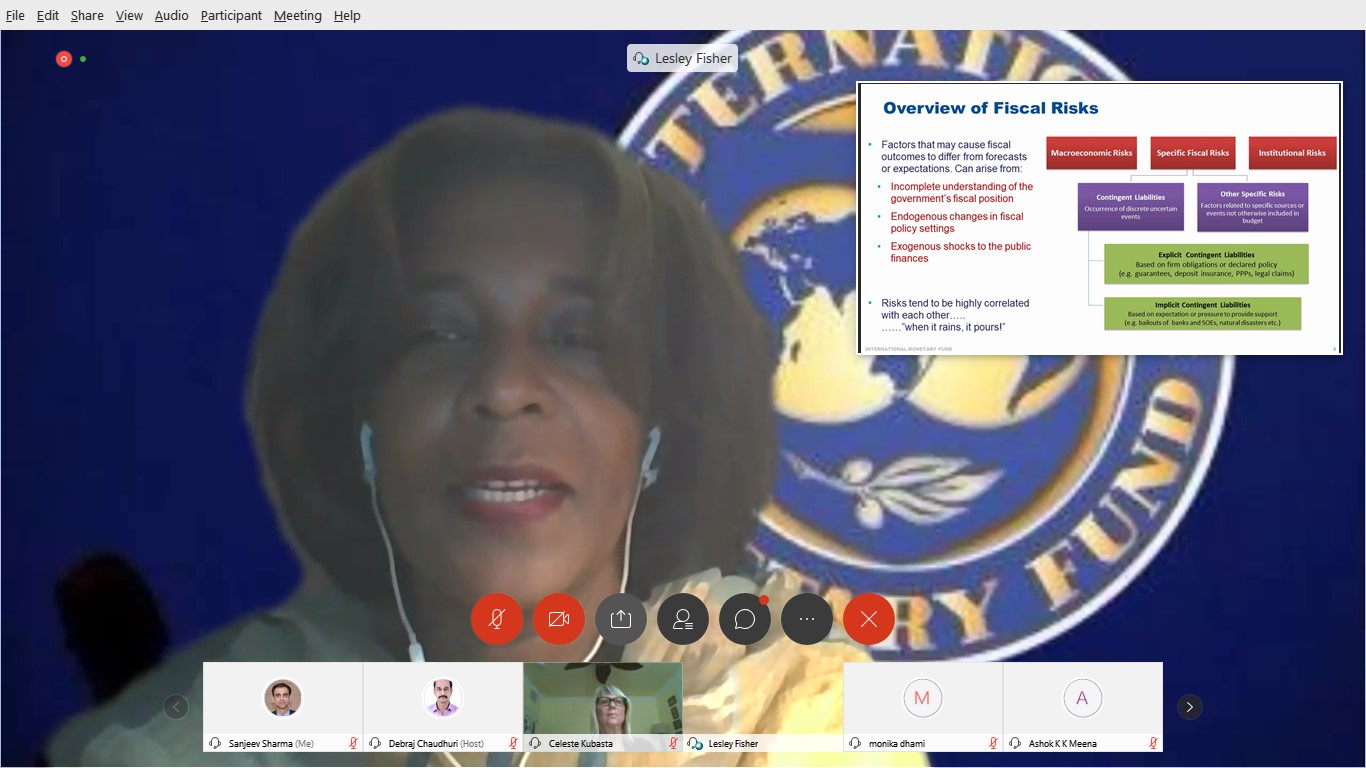The height and width of the screenshot is (768, 1366).
Task: Leave the meeting with the red X button
Action: [x=868, y=619]
